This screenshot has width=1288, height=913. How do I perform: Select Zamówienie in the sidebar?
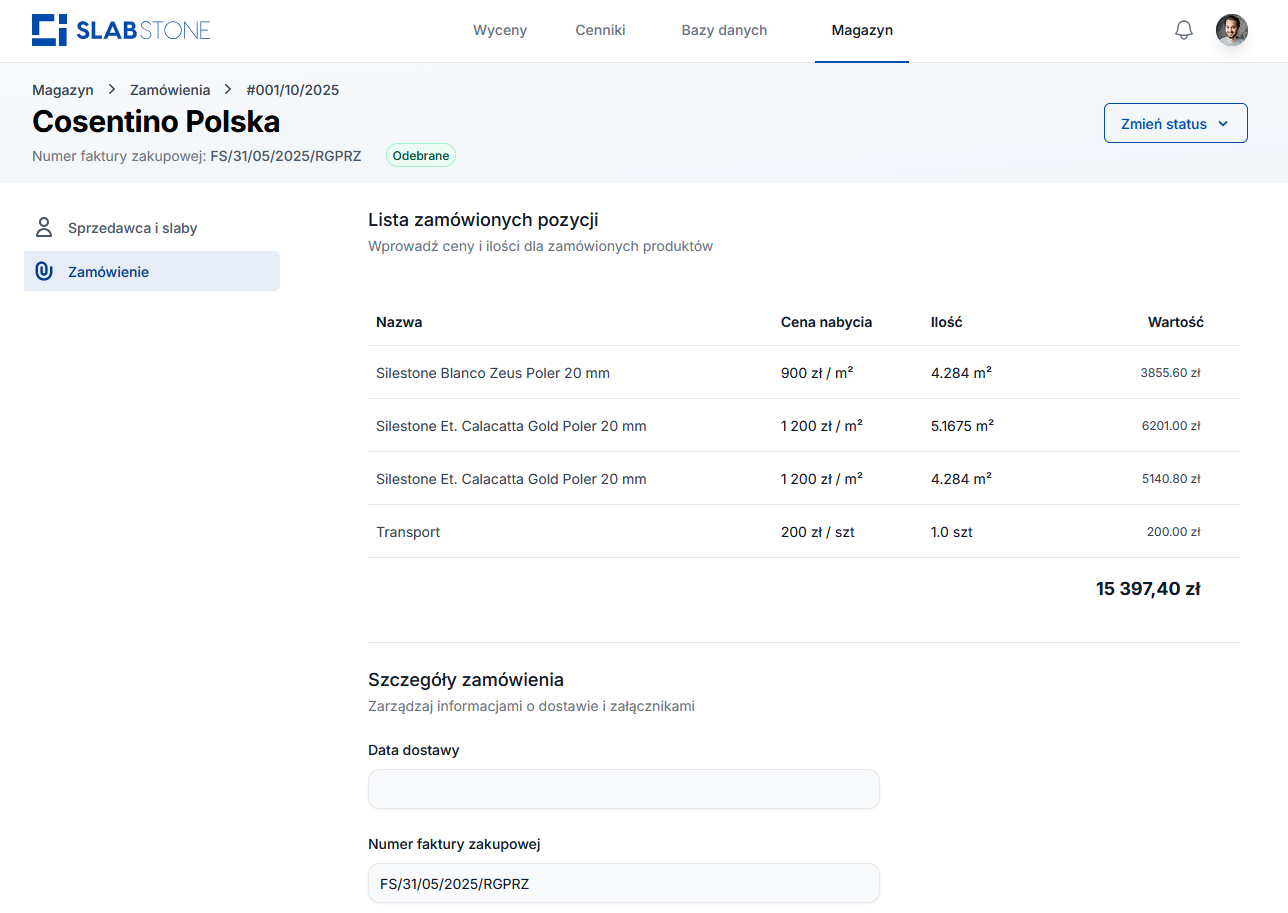tap(108, 272)
